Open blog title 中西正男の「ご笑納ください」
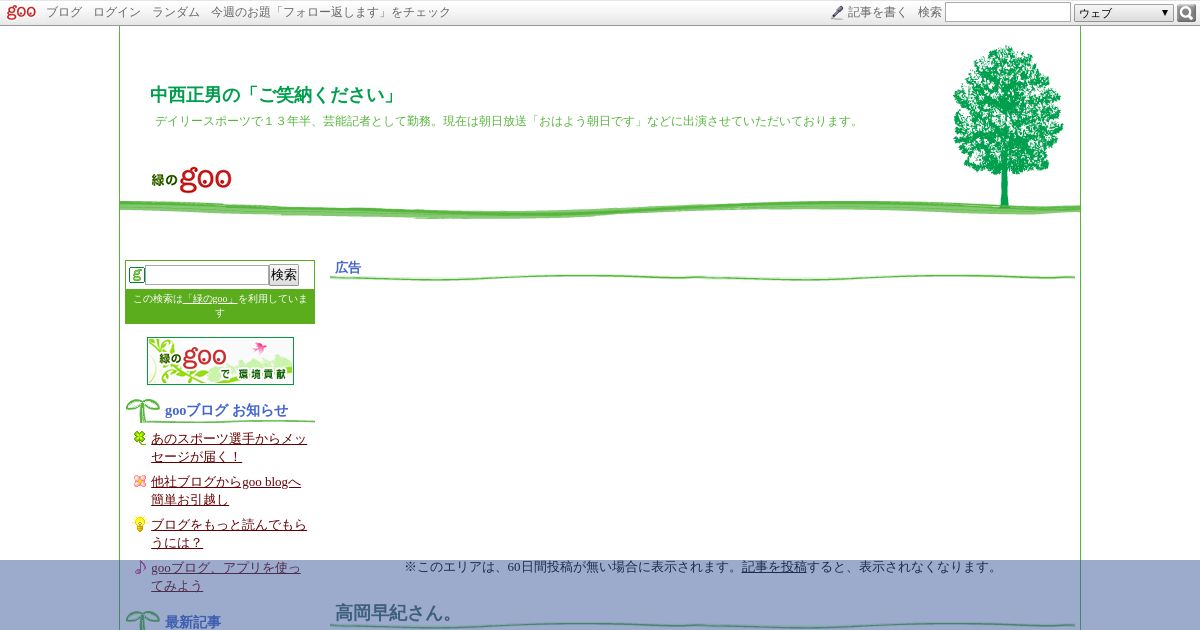This screenshot has height=630, width=1200. click(274, 95)
